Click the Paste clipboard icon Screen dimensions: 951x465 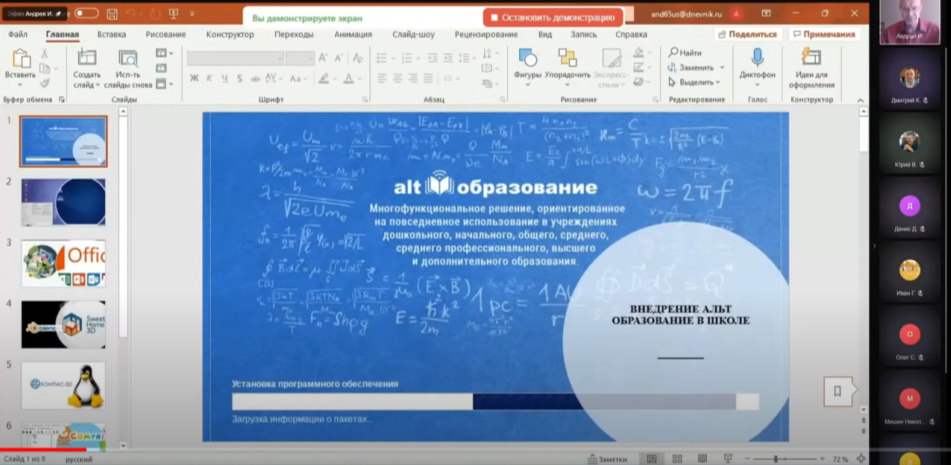point(21,59)
